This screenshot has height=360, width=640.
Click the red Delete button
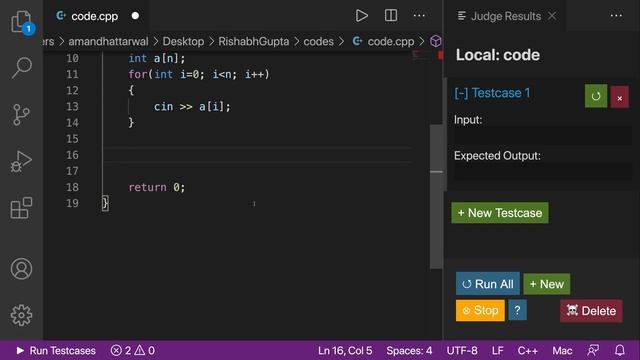(x=591, y=311)
